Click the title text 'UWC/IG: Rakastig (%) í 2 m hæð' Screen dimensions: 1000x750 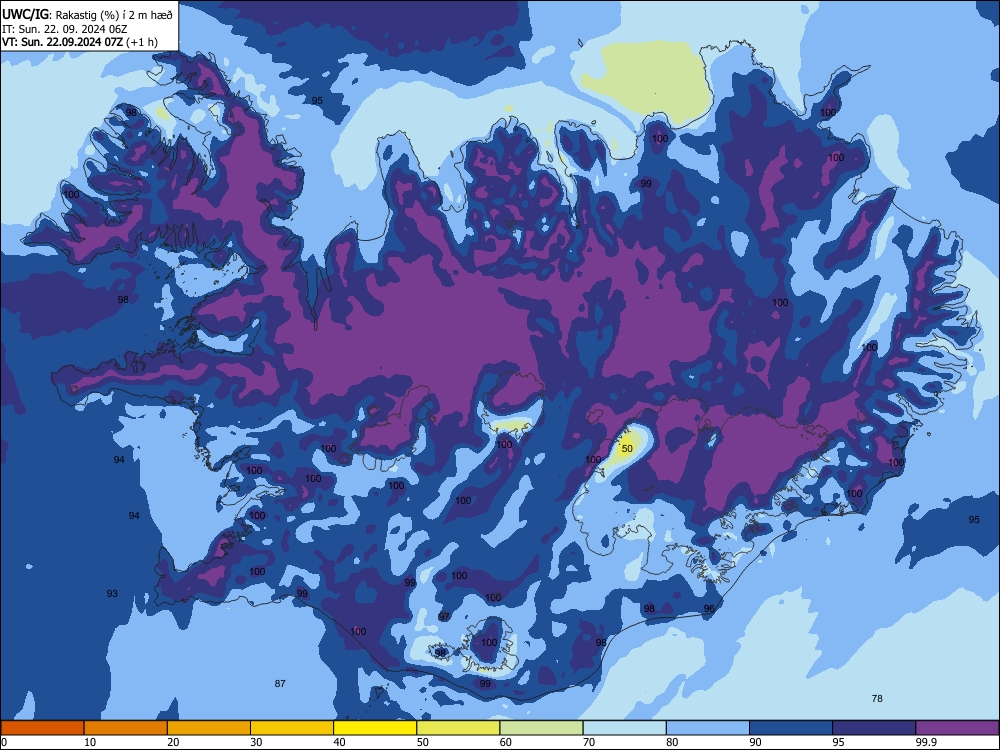(x=87, y=15)
